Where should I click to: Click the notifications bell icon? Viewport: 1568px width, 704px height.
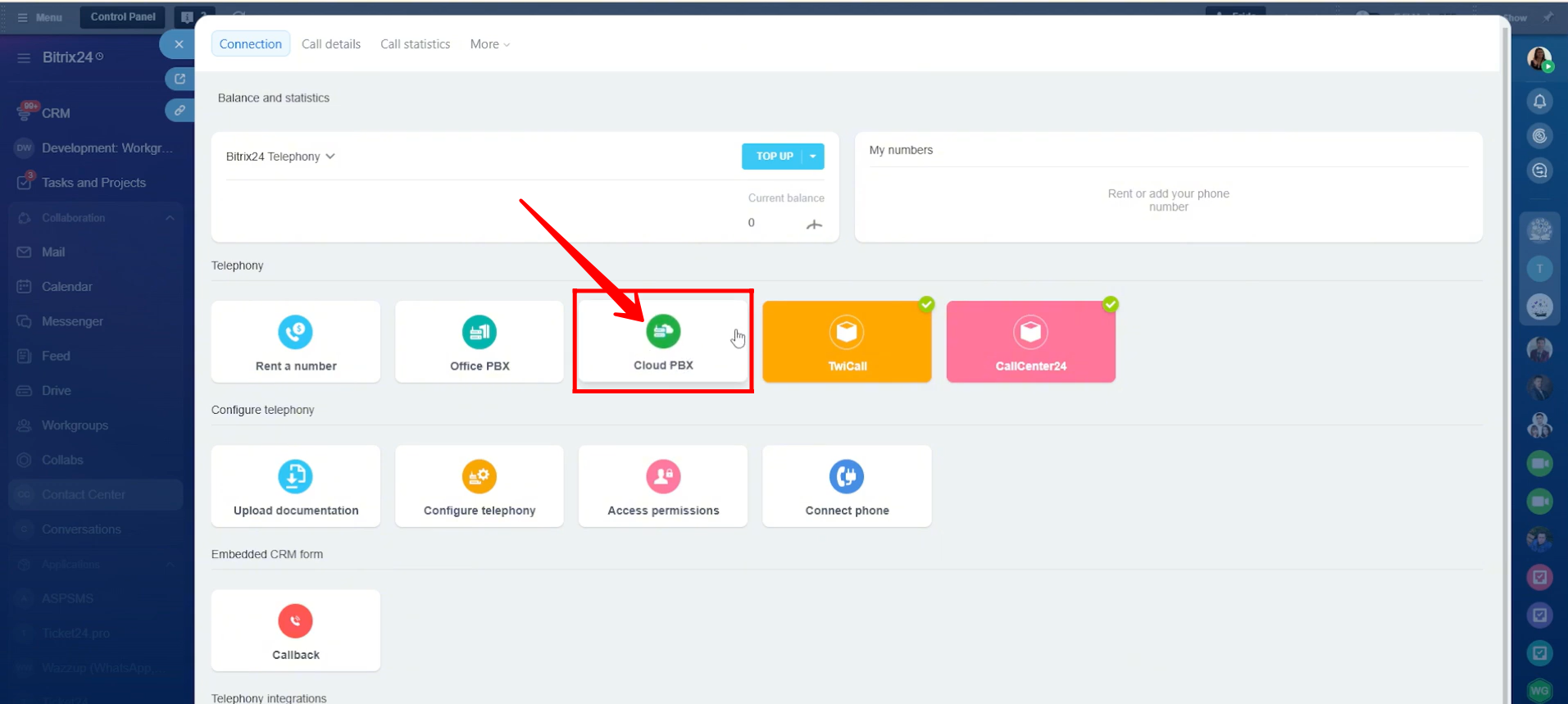point(1539,101)
